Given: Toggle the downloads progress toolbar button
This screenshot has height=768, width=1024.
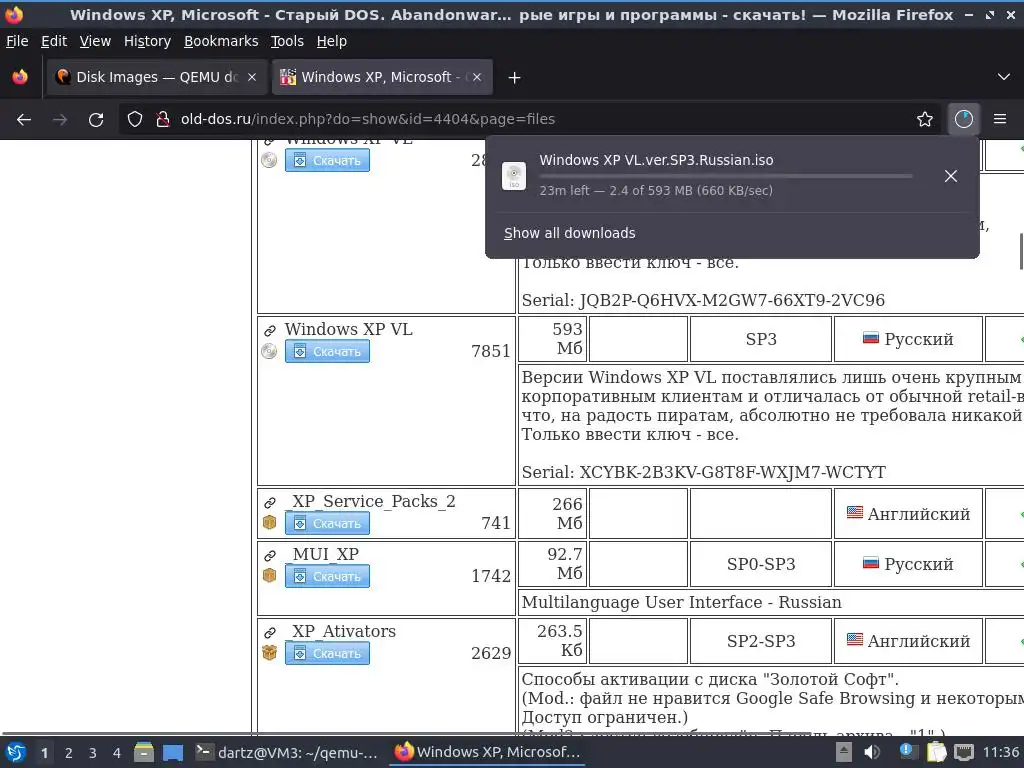Looking at the screenshot, I should pos(963,119).
